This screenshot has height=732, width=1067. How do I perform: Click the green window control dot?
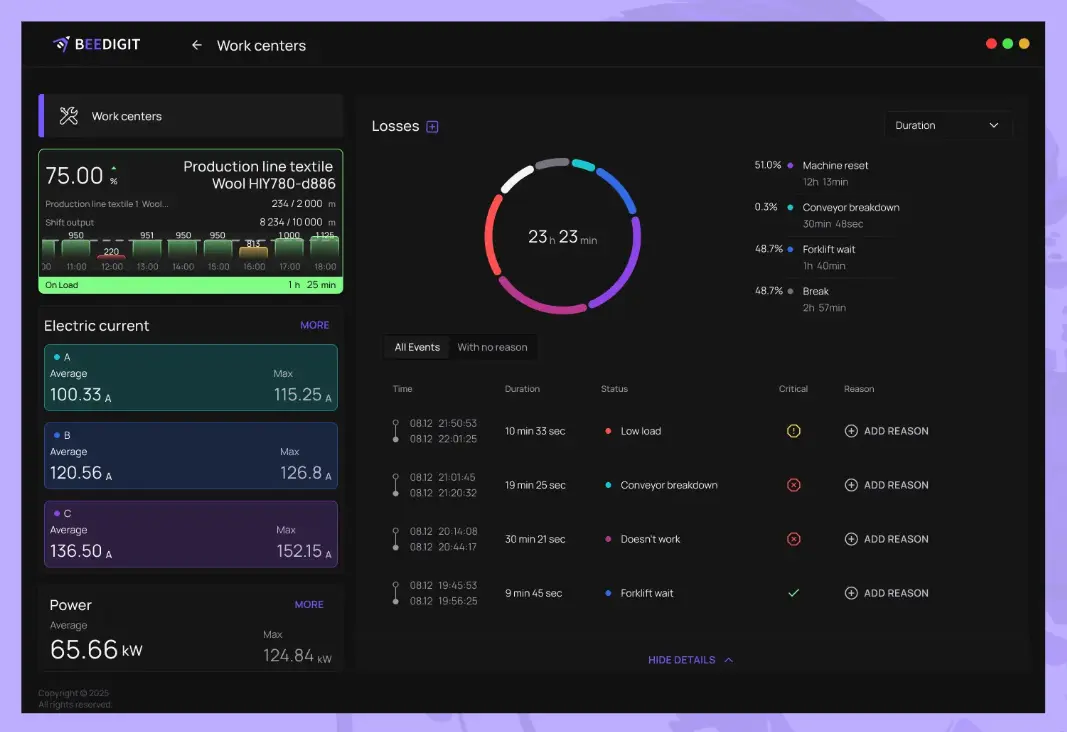pyautogui.click(x=1008, y=44)
